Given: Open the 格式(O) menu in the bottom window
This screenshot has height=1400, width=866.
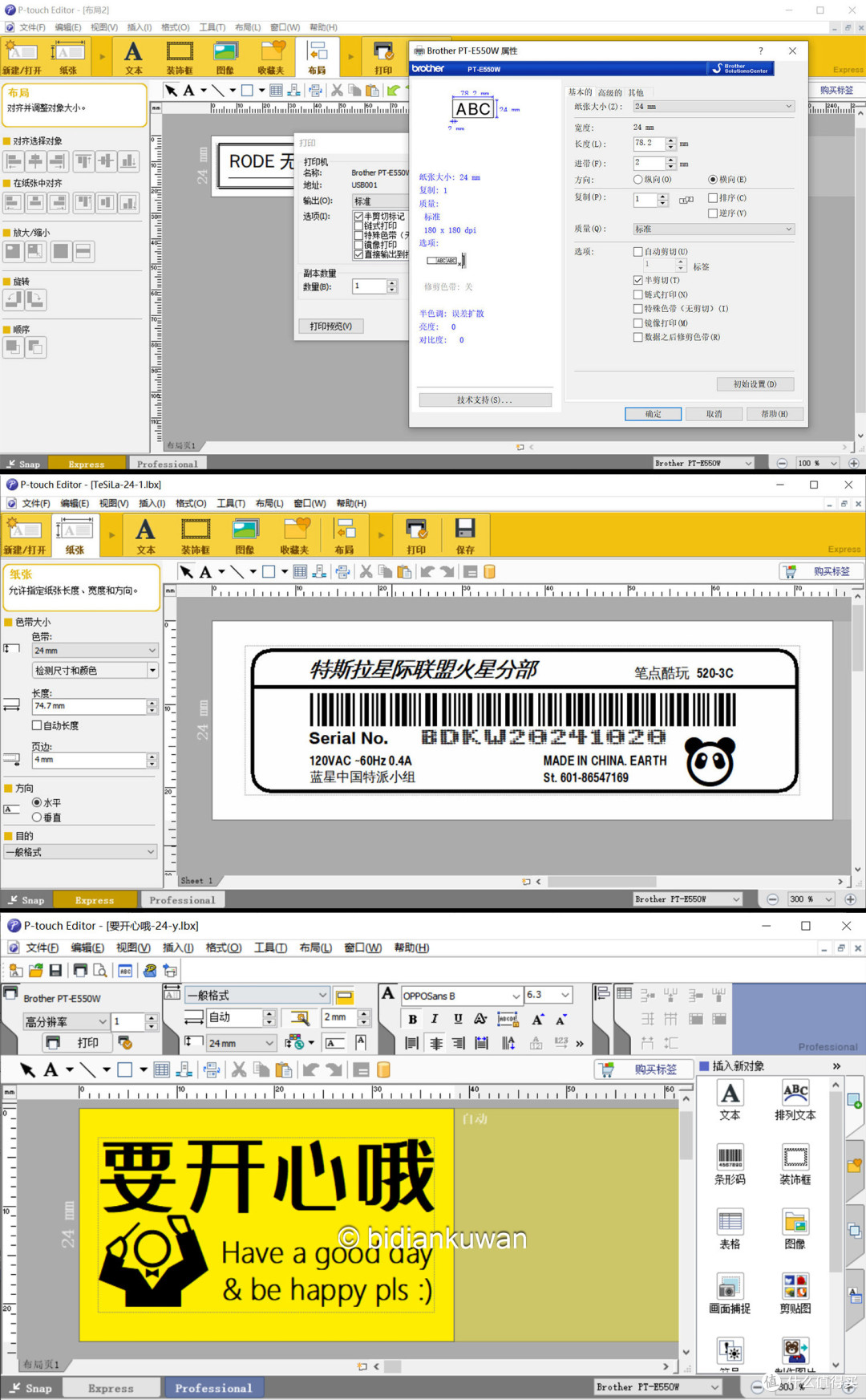Looking at the screenshot, I should pyautogui.click(x=223, y=948).
